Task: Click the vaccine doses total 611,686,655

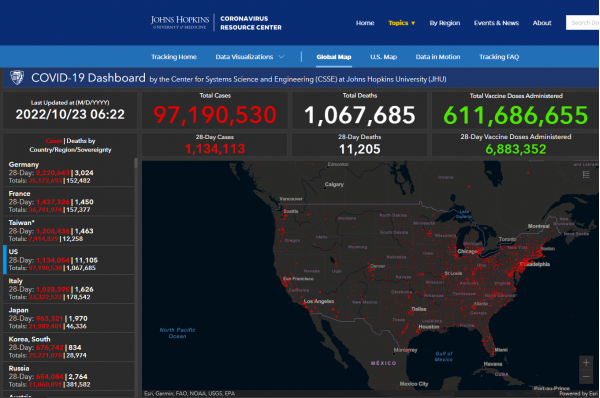Action: pos(515,115)
